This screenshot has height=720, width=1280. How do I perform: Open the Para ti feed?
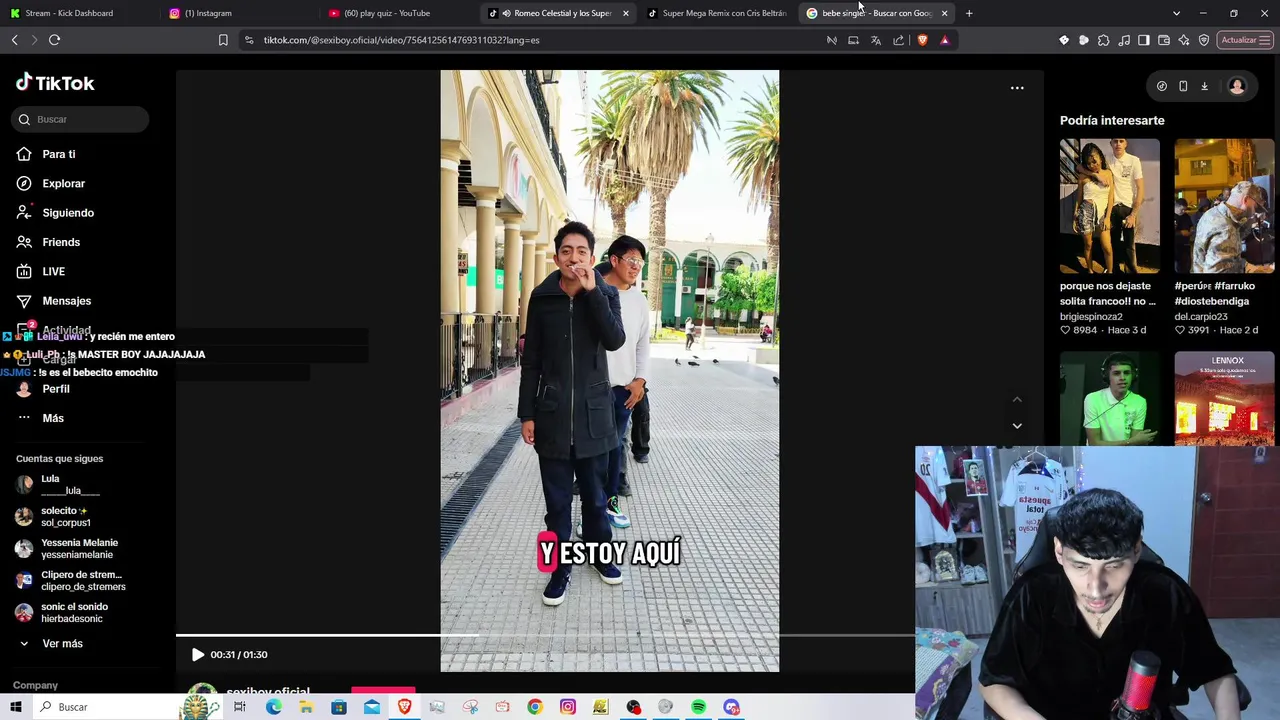[x=59, y=154]
